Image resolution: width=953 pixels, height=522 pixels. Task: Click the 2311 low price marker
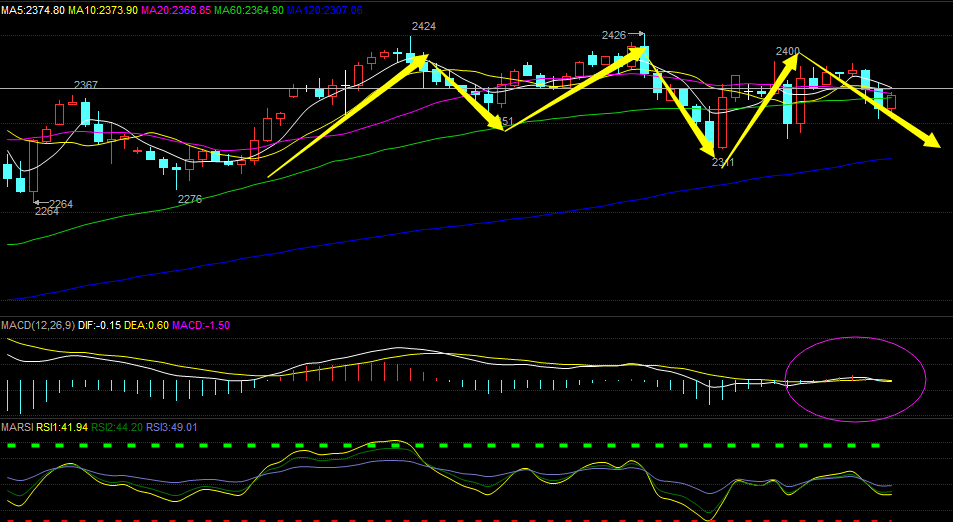723,162
